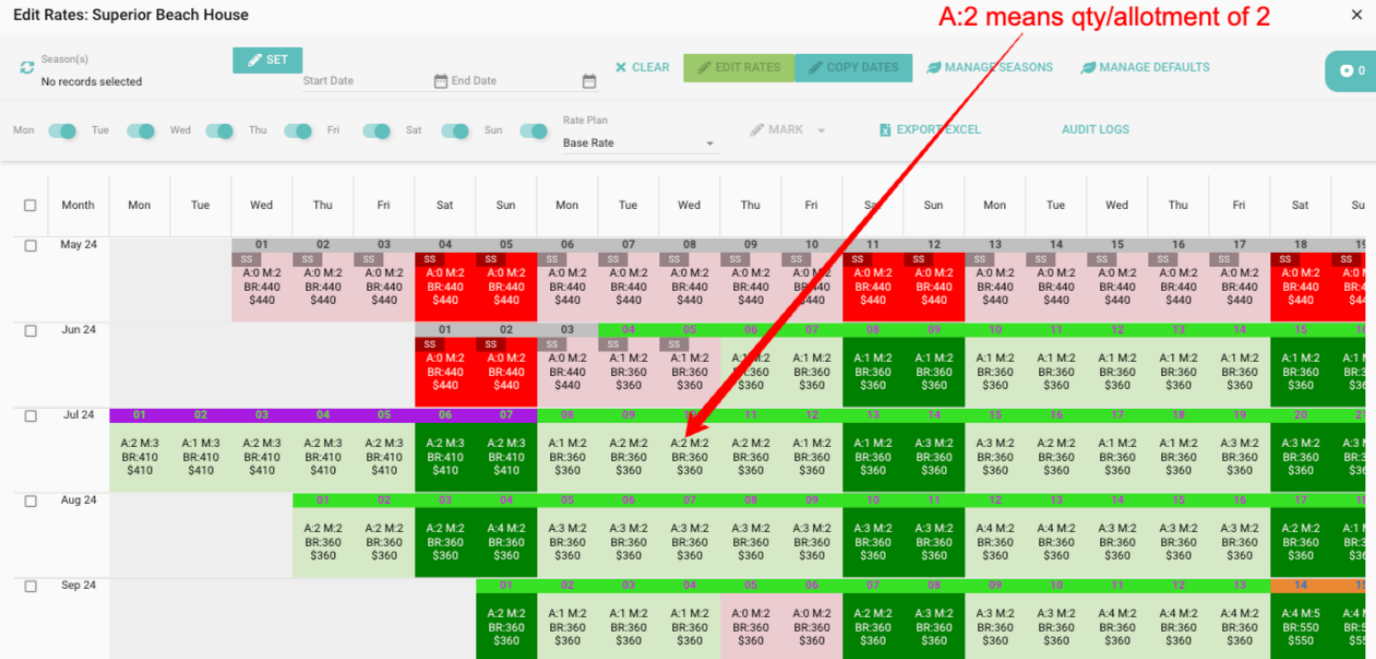Tick the select-all checkbox beside Month
This screenshot has width=1376, height=659.
pos(30,205)
